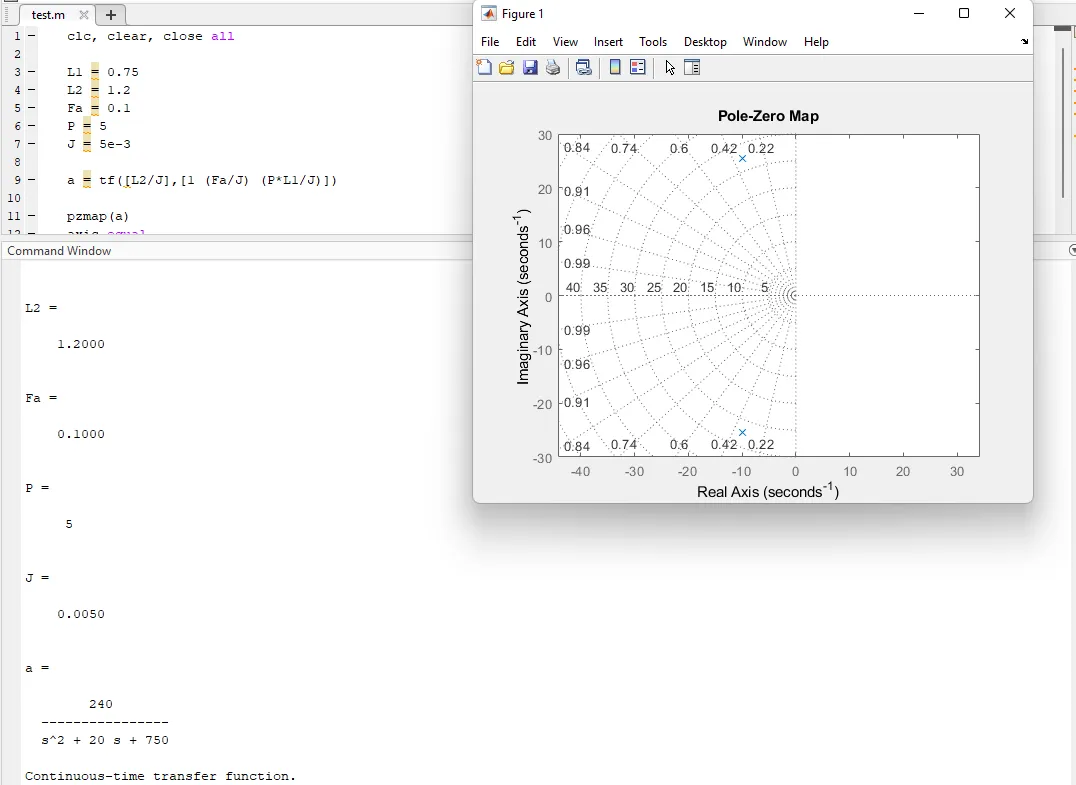Save the figure using the floppy disk icon
The height and width of the screenshot is (785, 1076).
point(530,68)
